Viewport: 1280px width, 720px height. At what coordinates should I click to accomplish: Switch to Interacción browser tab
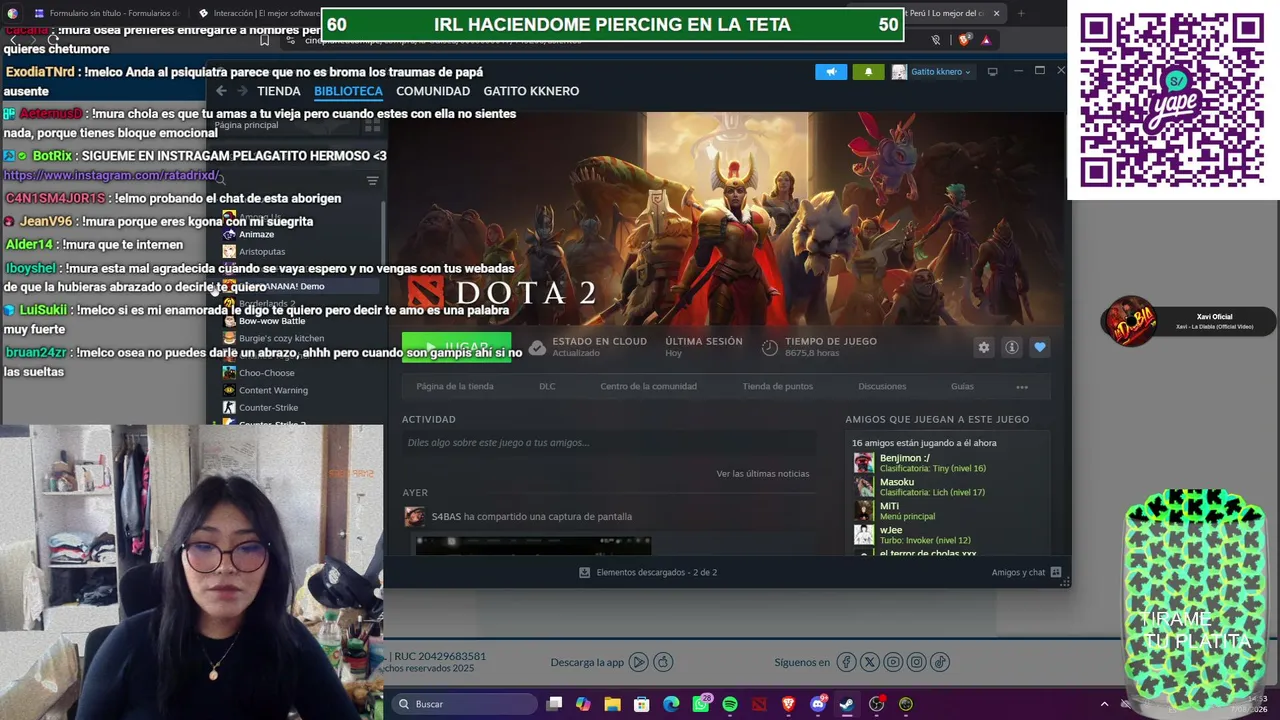[258, 13]
